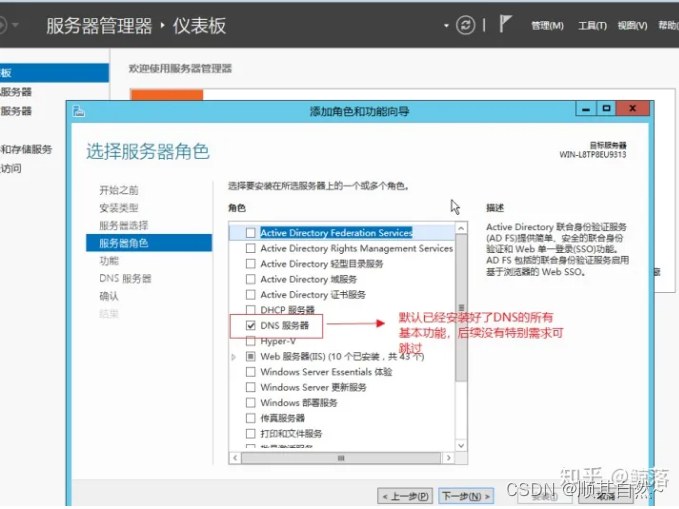Click target server name WIN-L8TP8EU9313
Viewport: 679px width, 509px height.
pyautogui.click(x=592, y=155)
